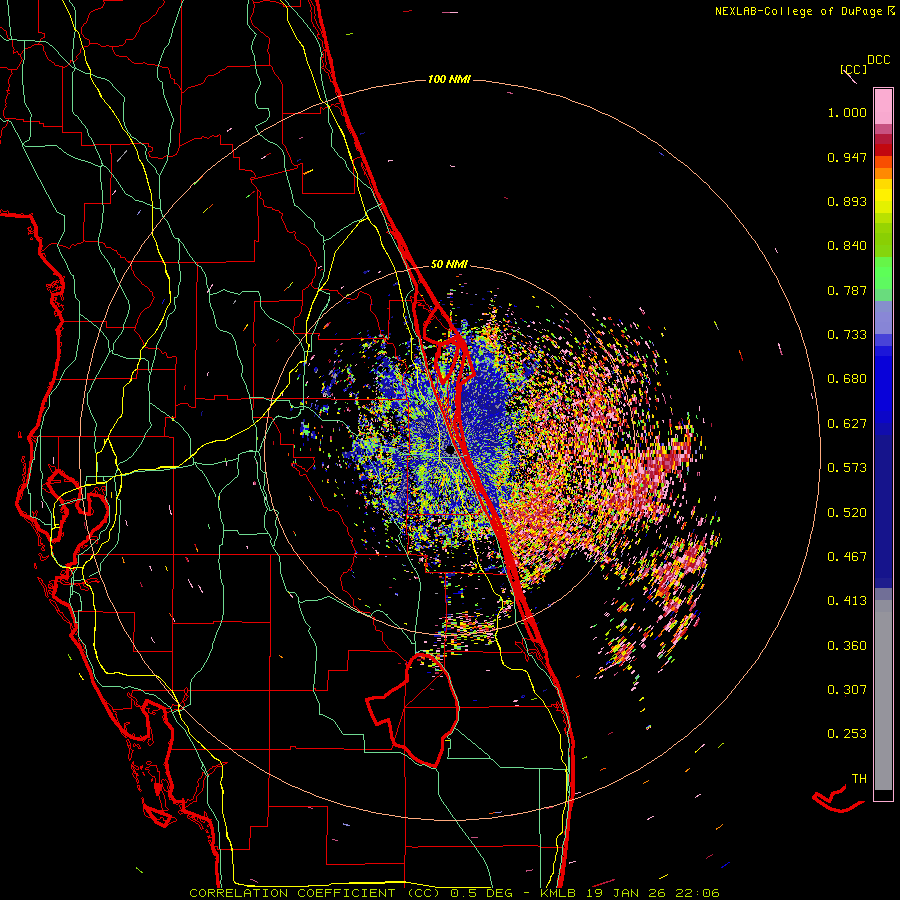Click the 0.787 legend value
This screenshot has height=900, width=900.
click(x=847, y=290)
